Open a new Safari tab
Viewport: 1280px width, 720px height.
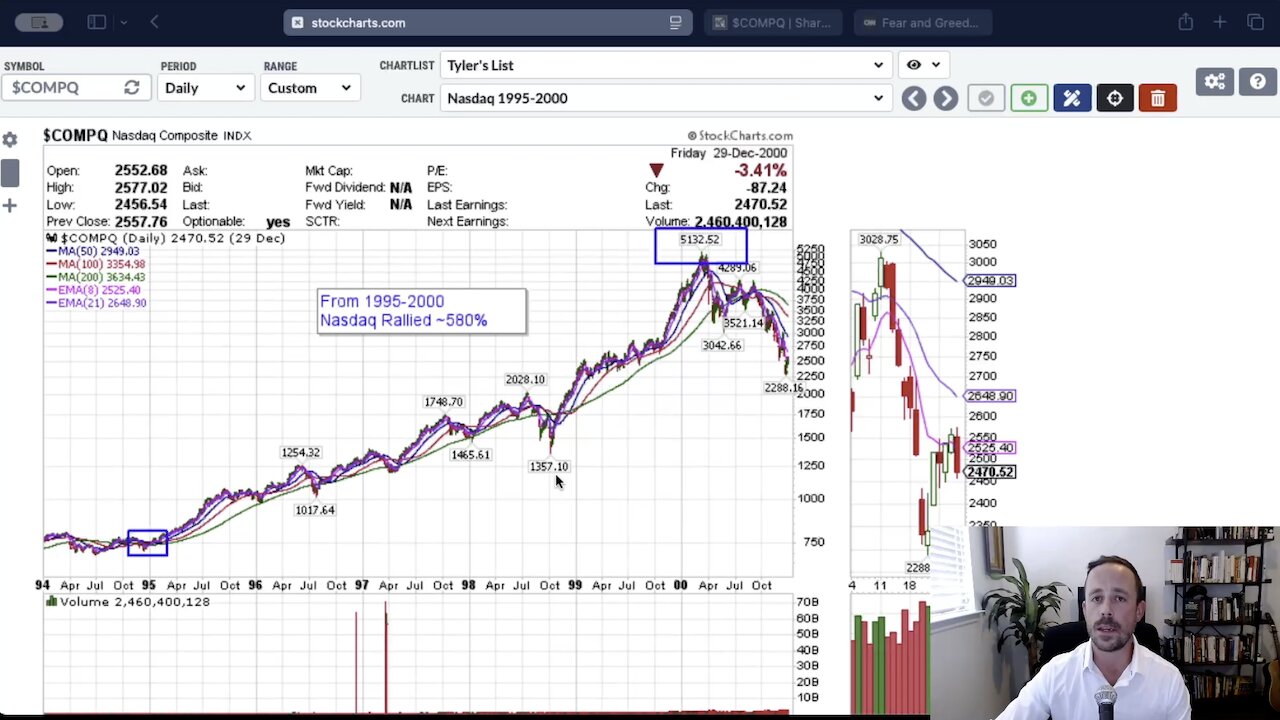pos(1220,22)
